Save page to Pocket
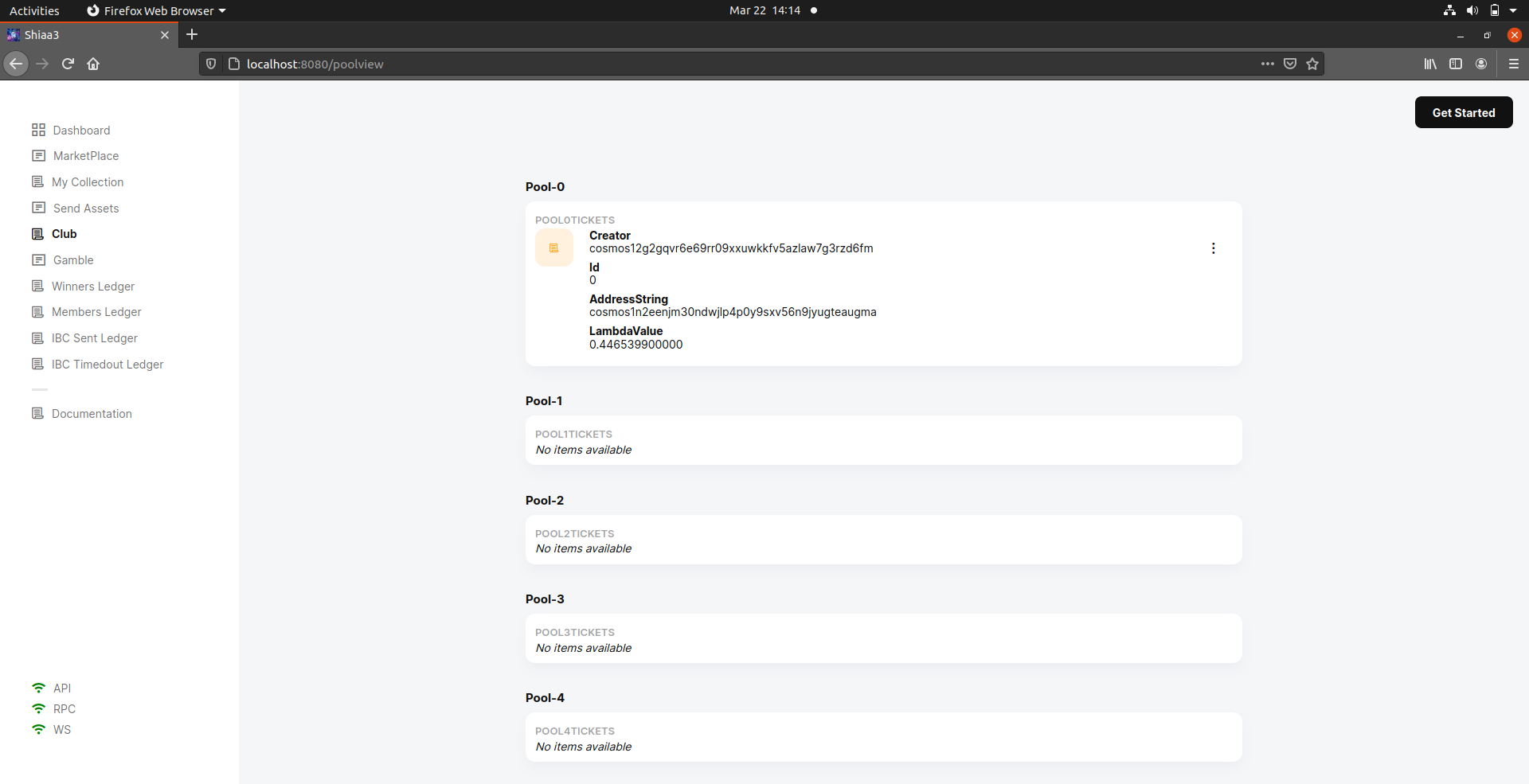Screen dimensions: 1529x784 click(1290, 64)
